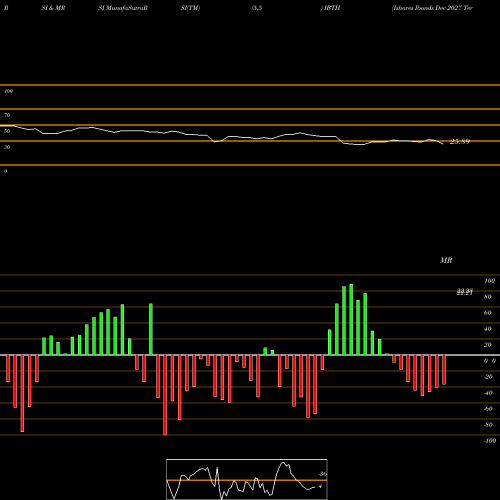Image resolution: width=500 pixels, height=500 pixels.
Task: Click the 'SI & MR' header label
Action: [x=53, y=8]
